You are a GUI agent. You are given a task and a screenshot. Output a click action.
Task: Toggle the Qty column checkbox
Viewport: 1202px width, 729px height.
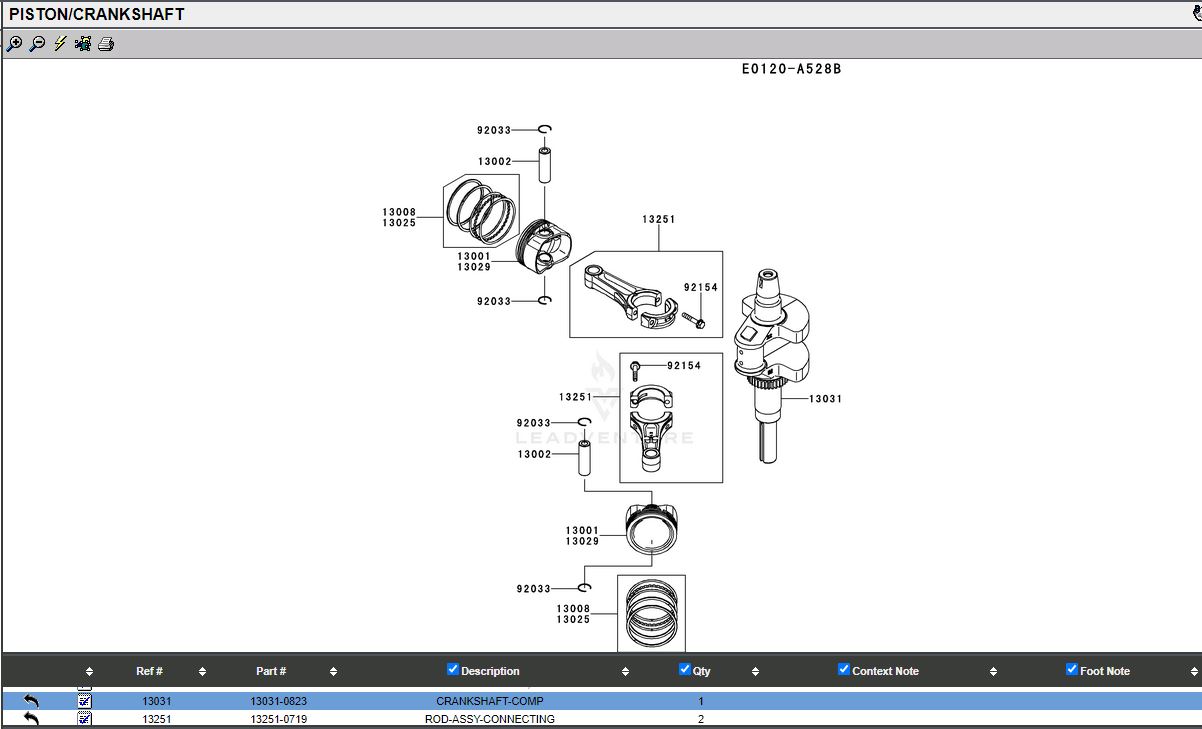coord(685,670)
